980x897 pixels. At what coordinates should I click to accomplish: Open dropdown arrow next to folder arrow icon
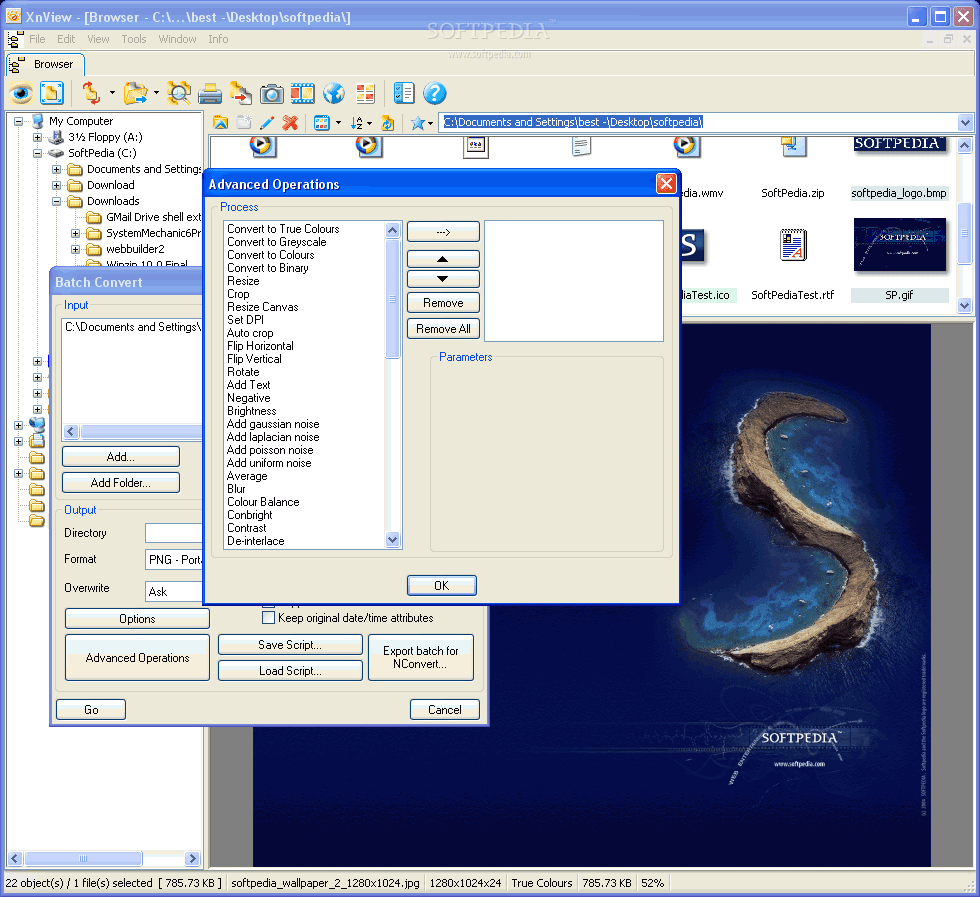[156, 93]
